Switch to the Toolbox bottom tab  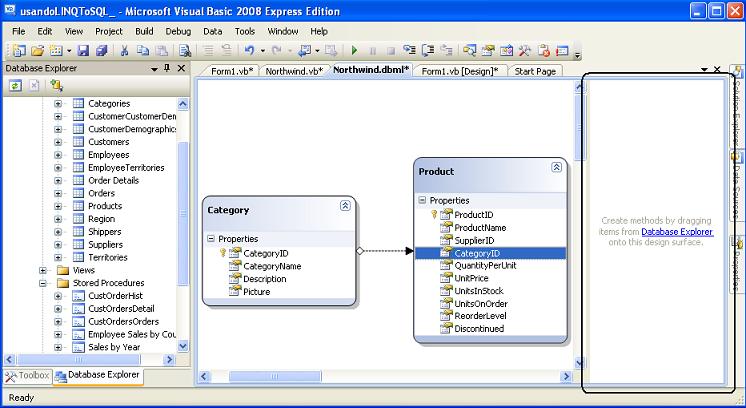27,376
